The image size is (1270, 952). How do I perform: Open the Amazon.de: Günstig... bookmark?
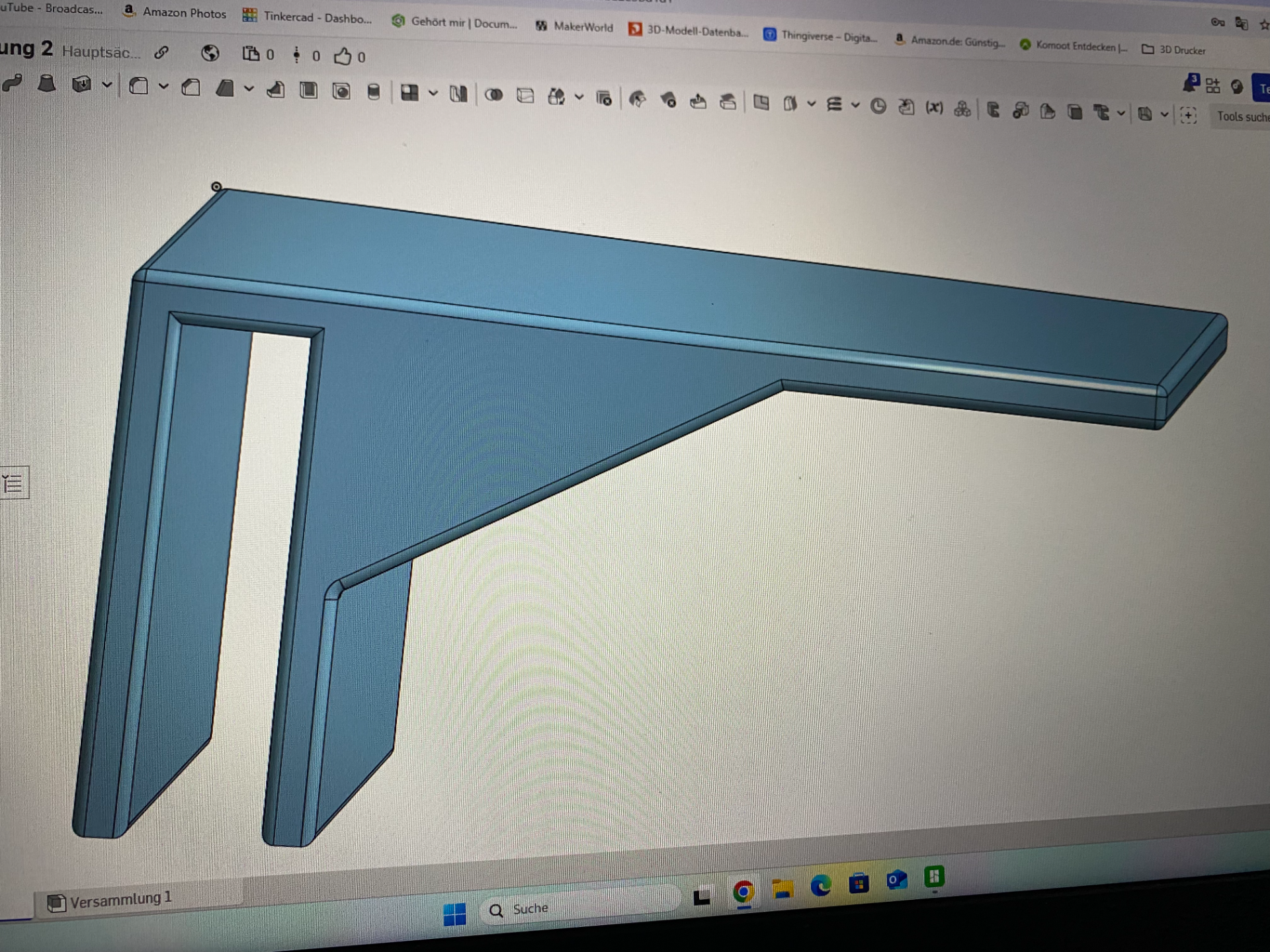tap(949, 41)
